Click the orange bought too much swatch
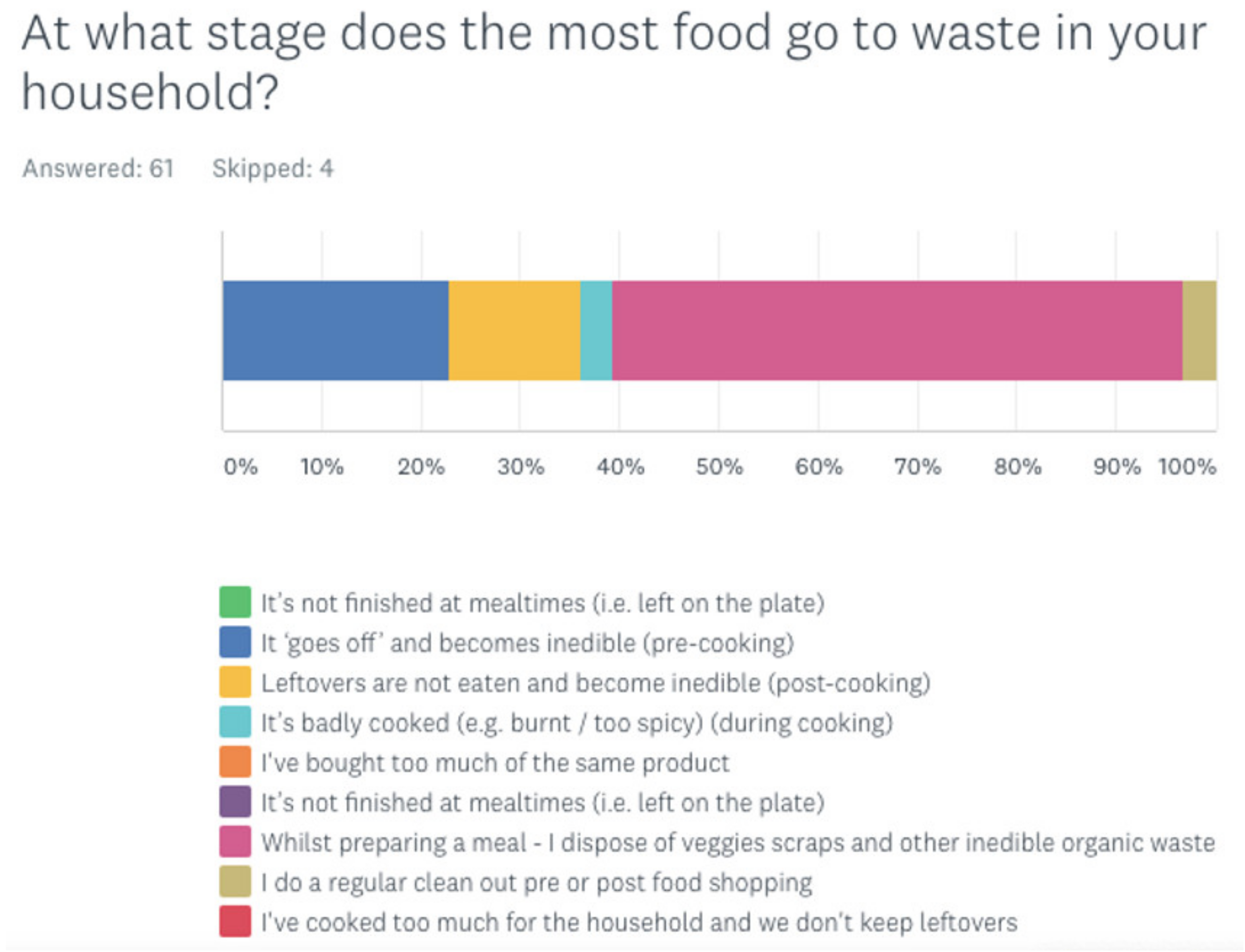This screenshot has height=952, width=1245. [235, 762]
